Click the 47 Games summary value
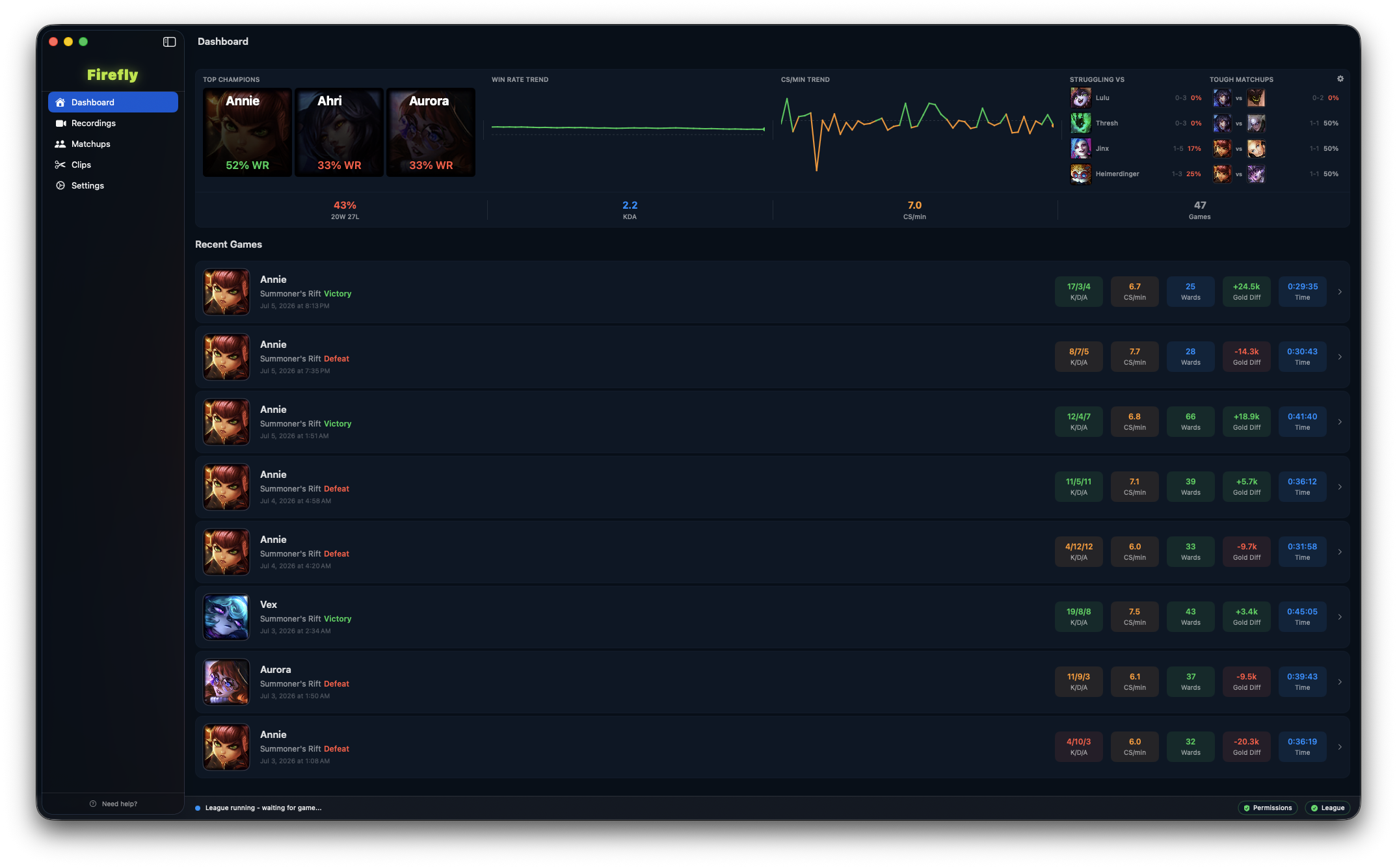Image resolution: width=1397 pixels, height=868 pixels. [x=1200, y=210]
